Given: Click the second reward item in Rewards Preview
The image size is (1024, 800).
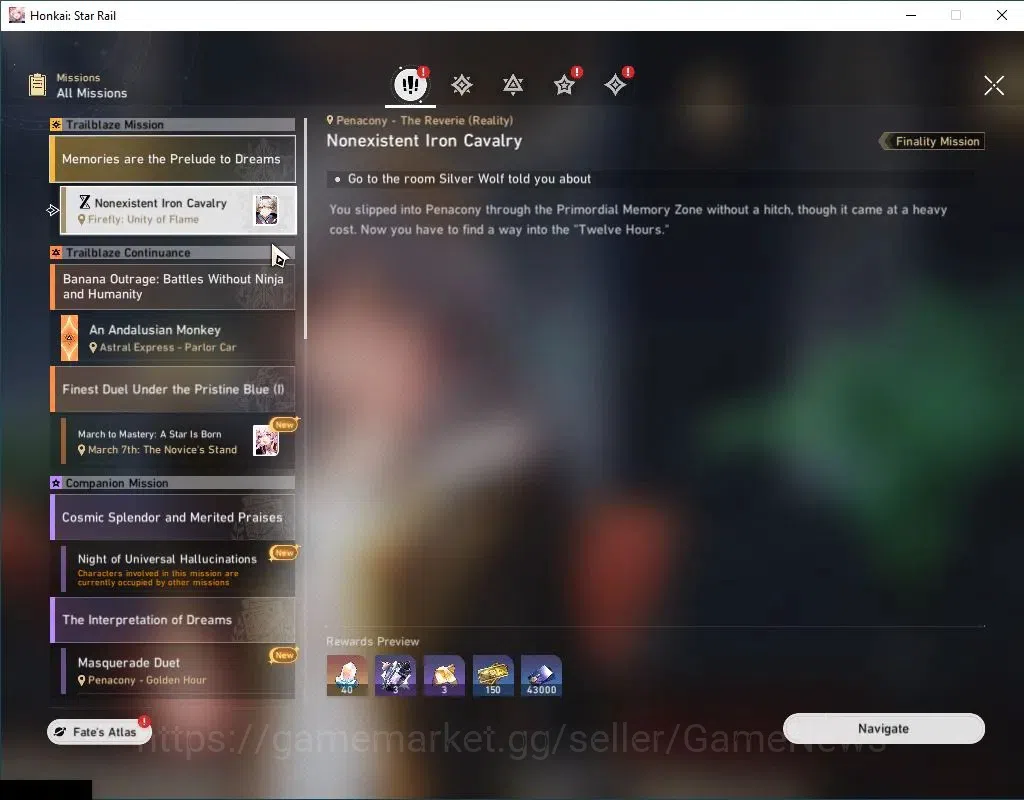Looking at the screenshot, I should point(395,676).
